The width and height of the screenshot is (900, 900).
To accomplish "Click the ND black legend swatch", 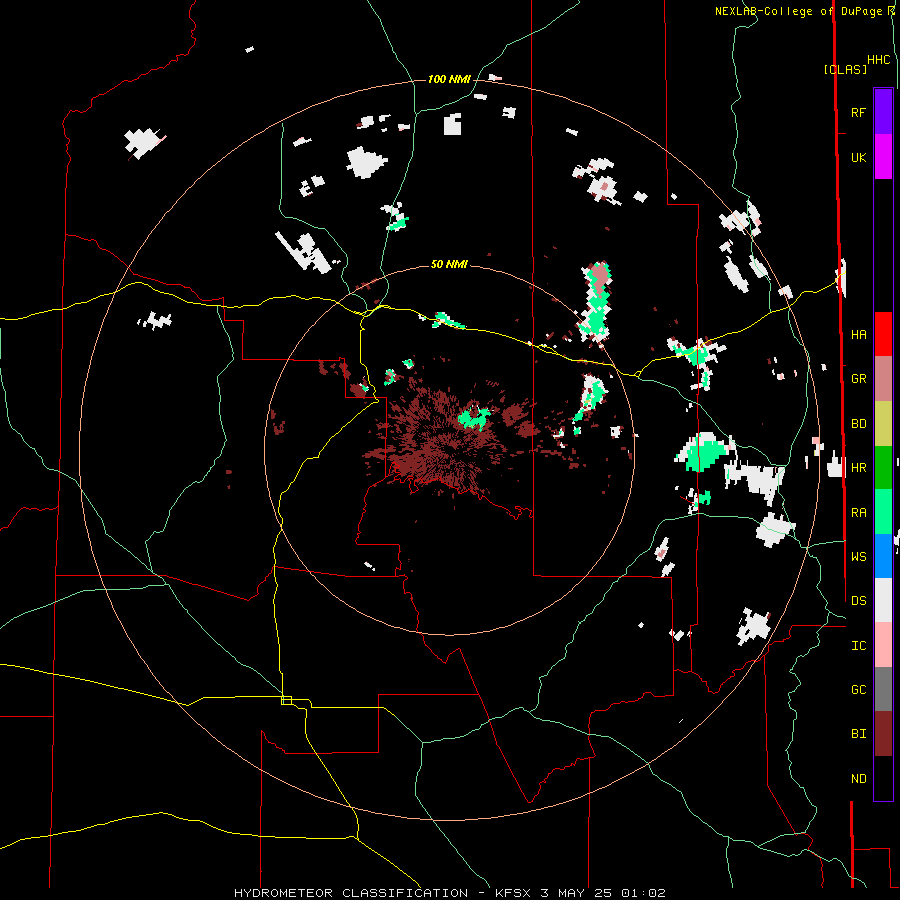I will click(x=883, y=778).
